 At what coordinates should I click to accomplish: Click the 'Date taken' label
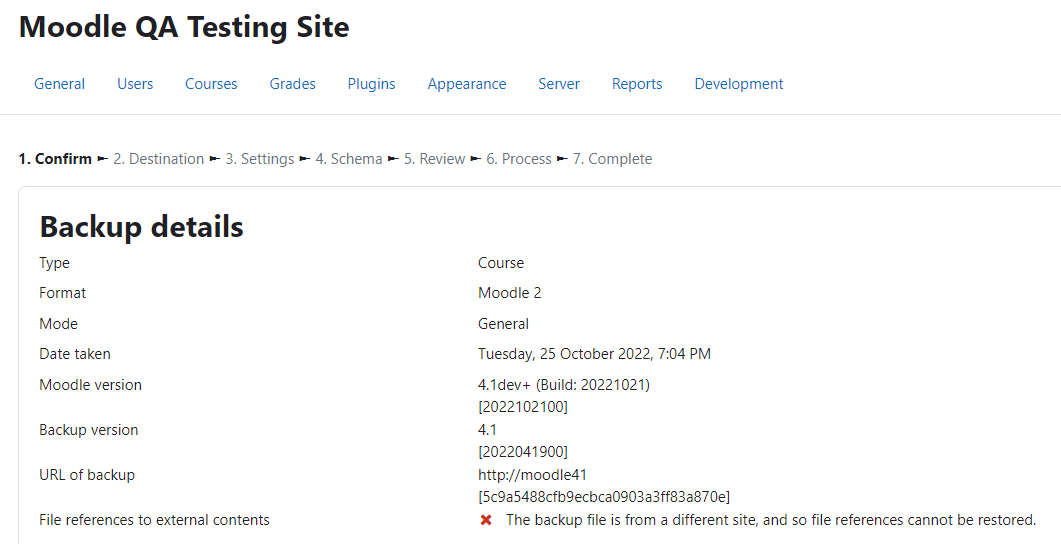(74, 354)
